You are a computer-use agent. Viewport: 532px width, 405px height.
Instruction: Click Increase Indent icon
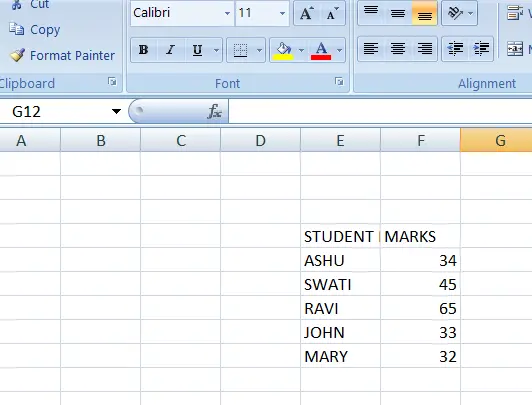[481, 49]
